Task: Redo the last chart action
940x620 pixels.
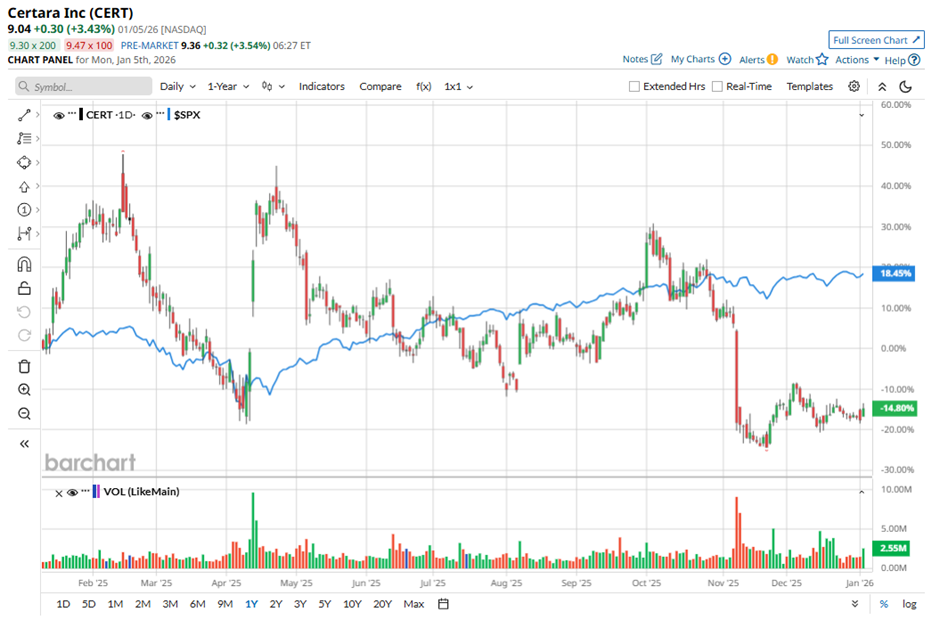Action: 24,335
